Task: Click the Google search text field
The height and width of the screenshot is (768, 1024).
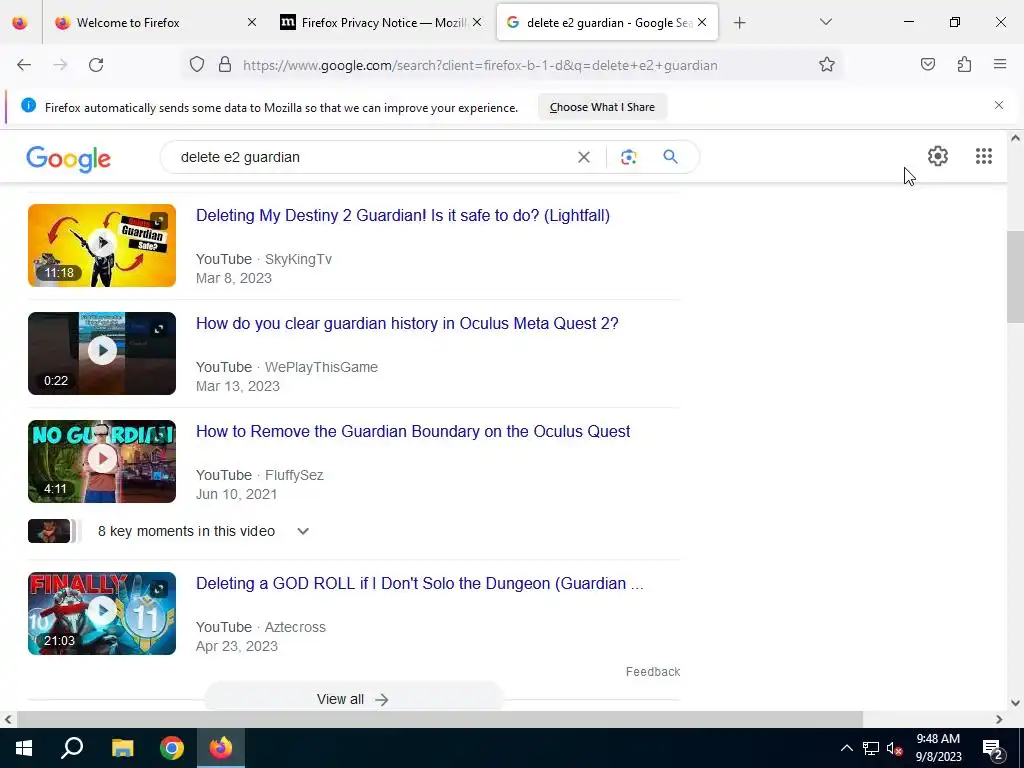Action: (372, 157)
